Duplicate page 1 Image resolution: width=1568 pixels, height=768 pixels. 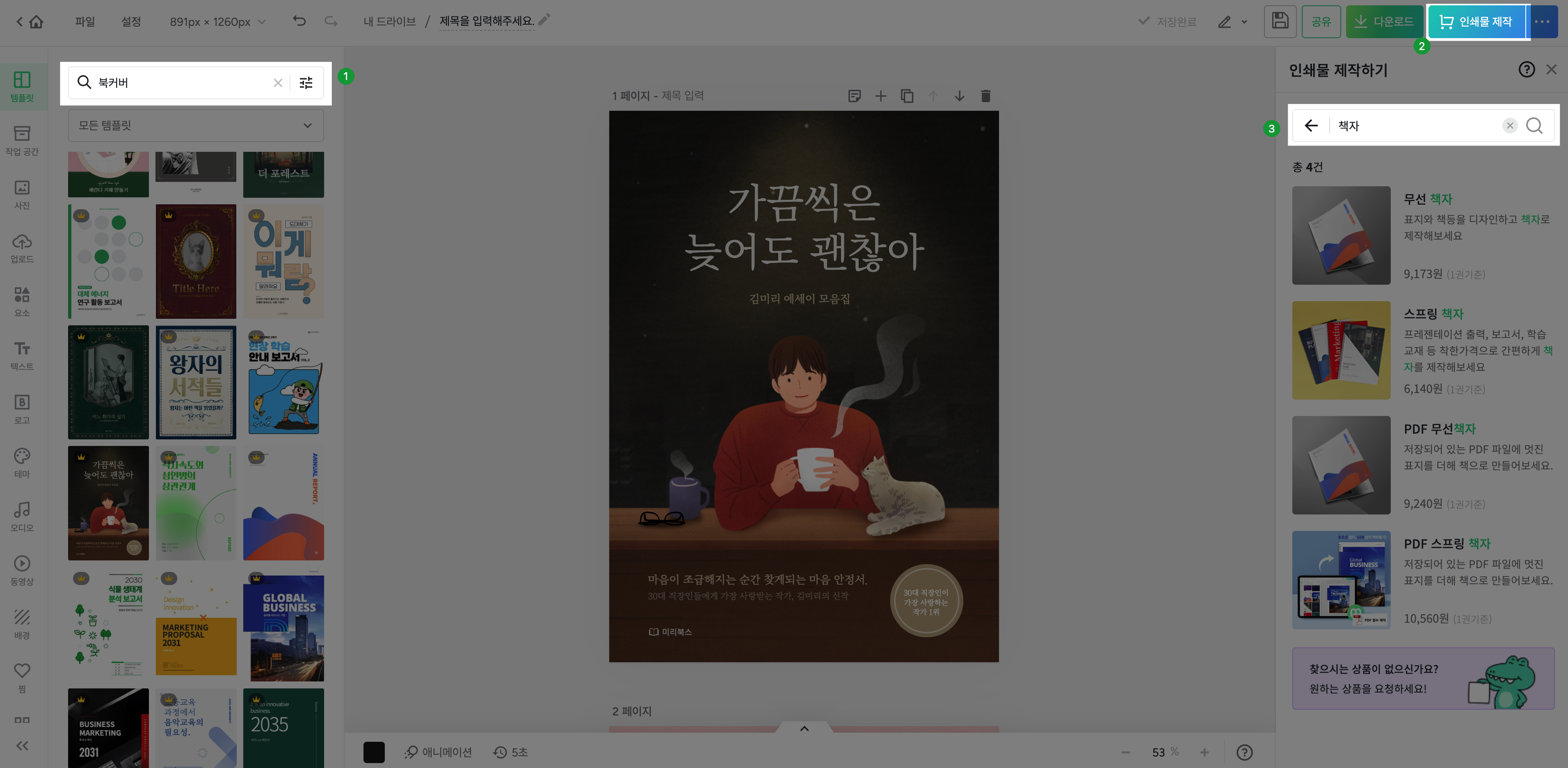(907, 96)
